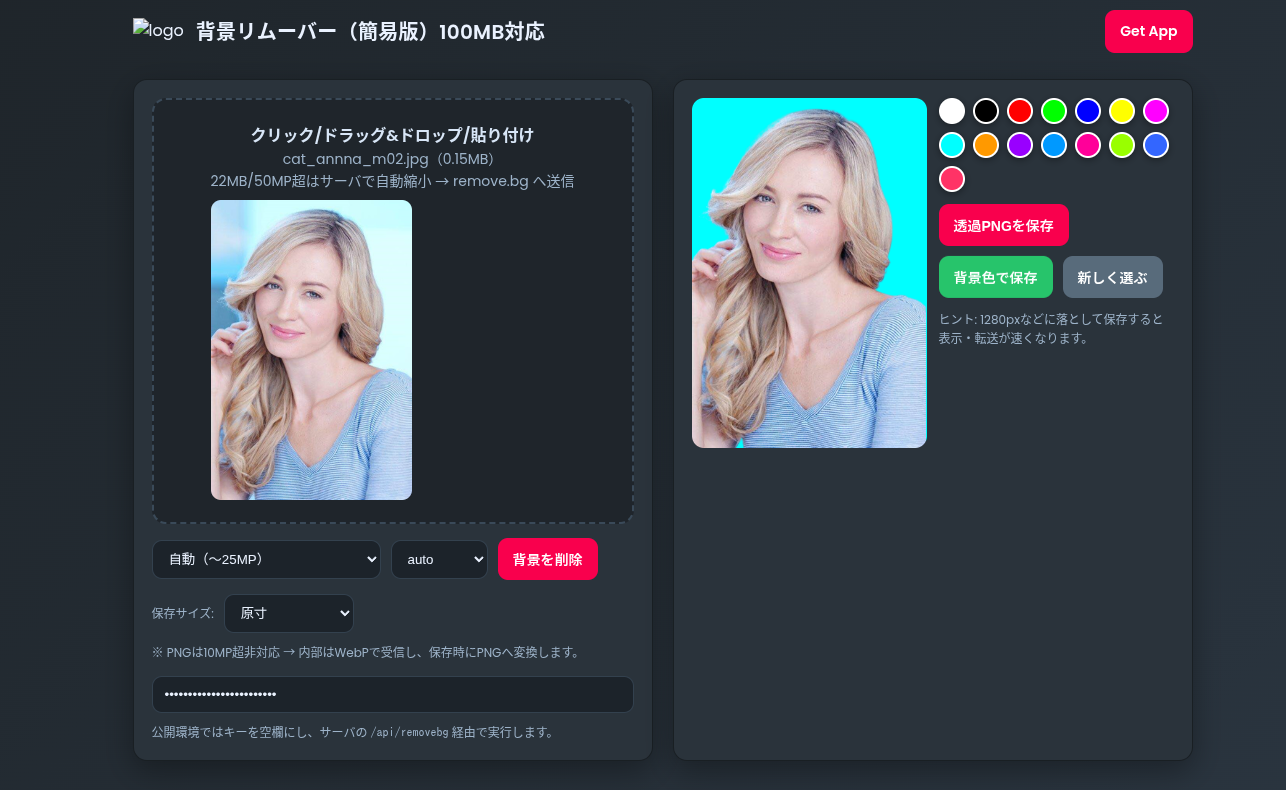Click the result preview with cyan background
Image resolution: width=1286 pixels, height=790 pixels.
[x=809, y=273]
